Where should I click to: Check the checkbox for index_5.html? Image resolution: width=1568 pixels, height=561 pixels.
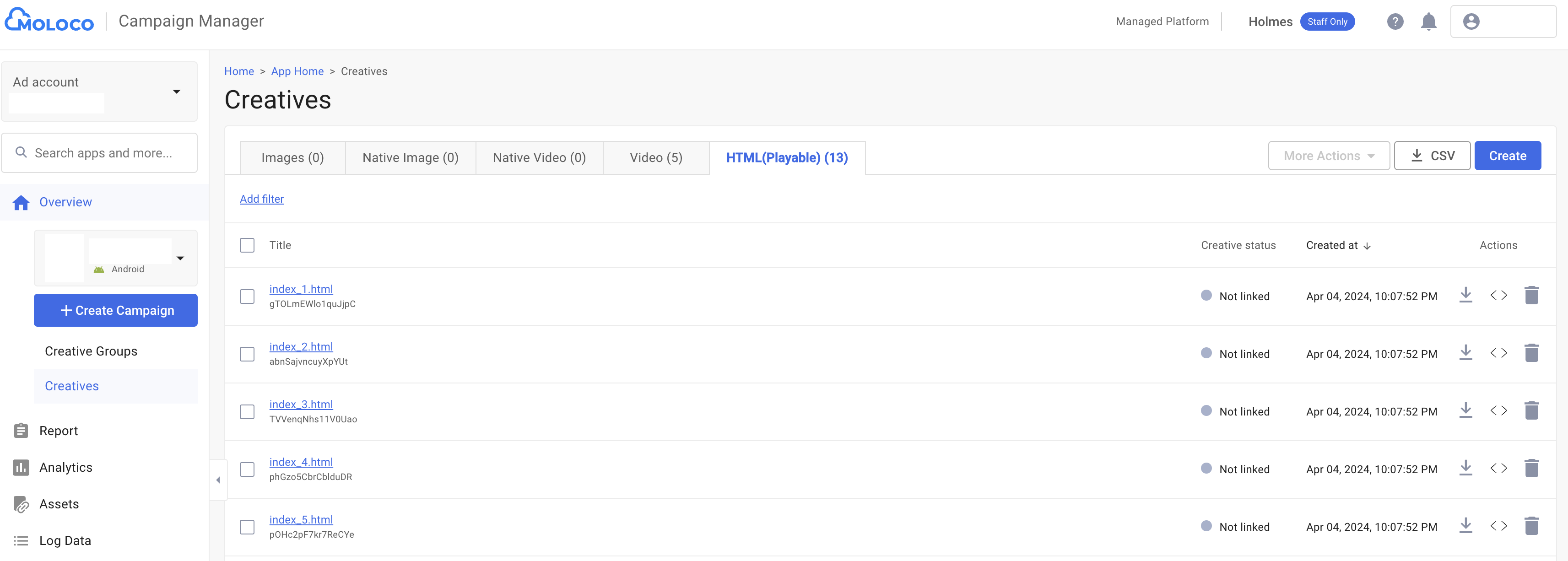tap(247, 528)
